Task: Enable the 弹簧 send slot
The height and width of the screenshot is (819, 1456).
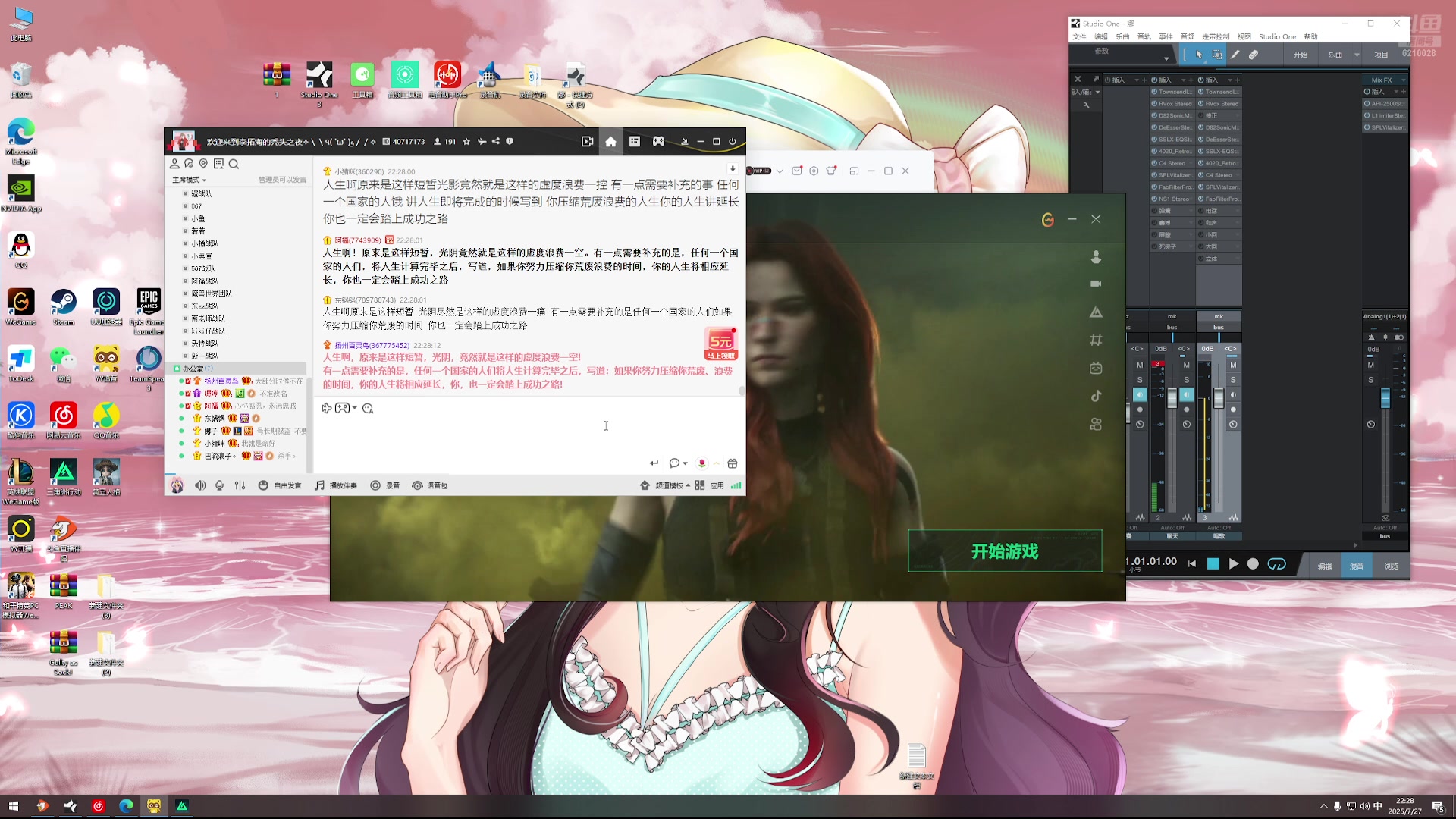Action: coord(1155,211)
